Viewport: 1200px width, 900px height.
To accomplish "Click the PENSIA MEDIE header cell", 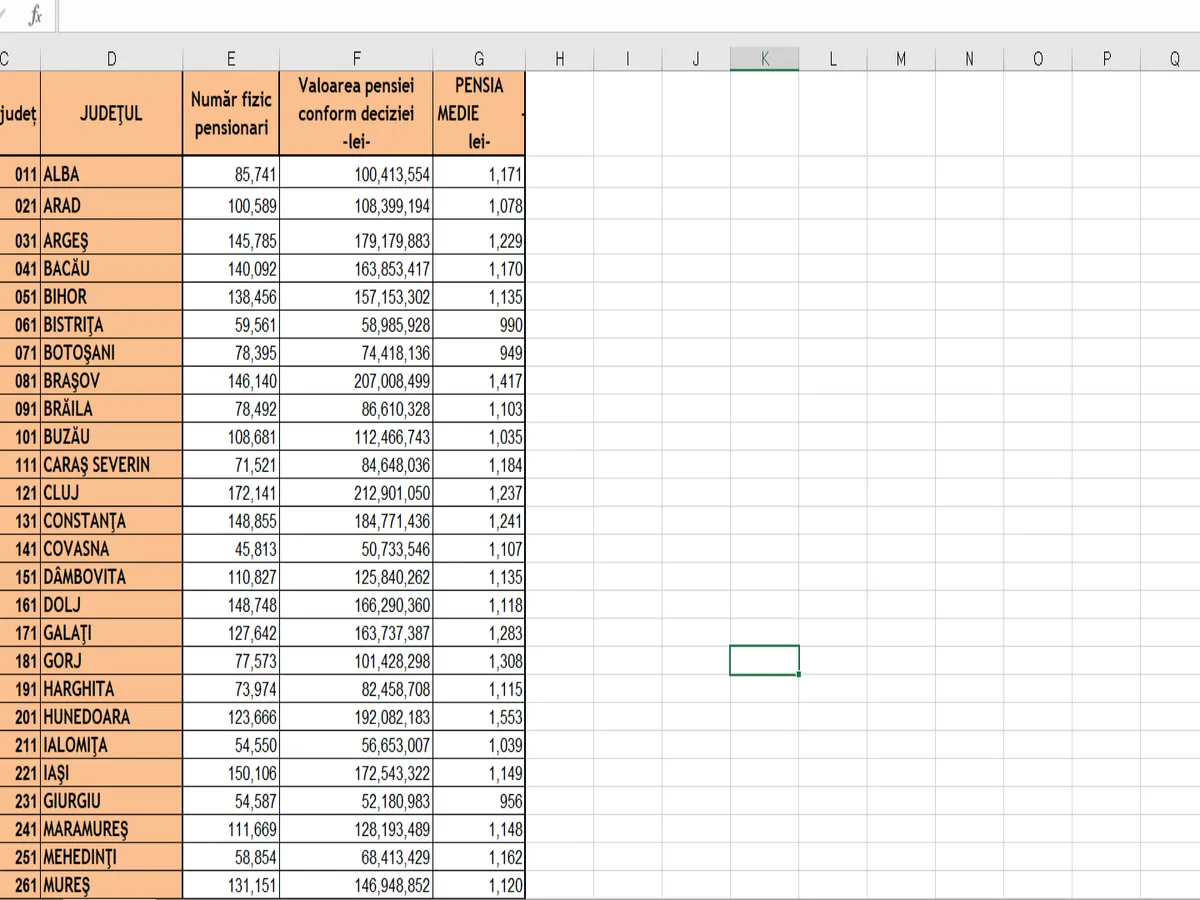I will [478, 113].
